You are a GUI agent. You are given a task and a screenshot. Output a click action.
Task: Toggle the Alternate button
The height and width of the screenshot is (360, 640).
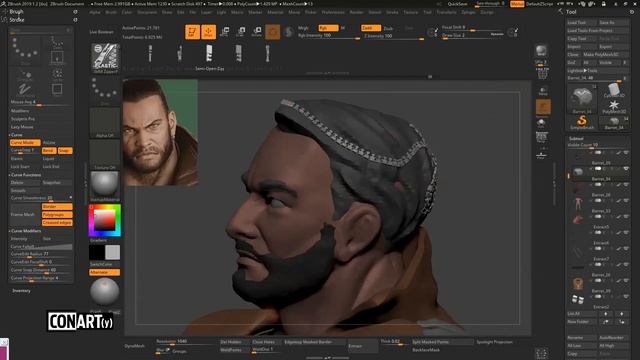(x=104, y=272)
